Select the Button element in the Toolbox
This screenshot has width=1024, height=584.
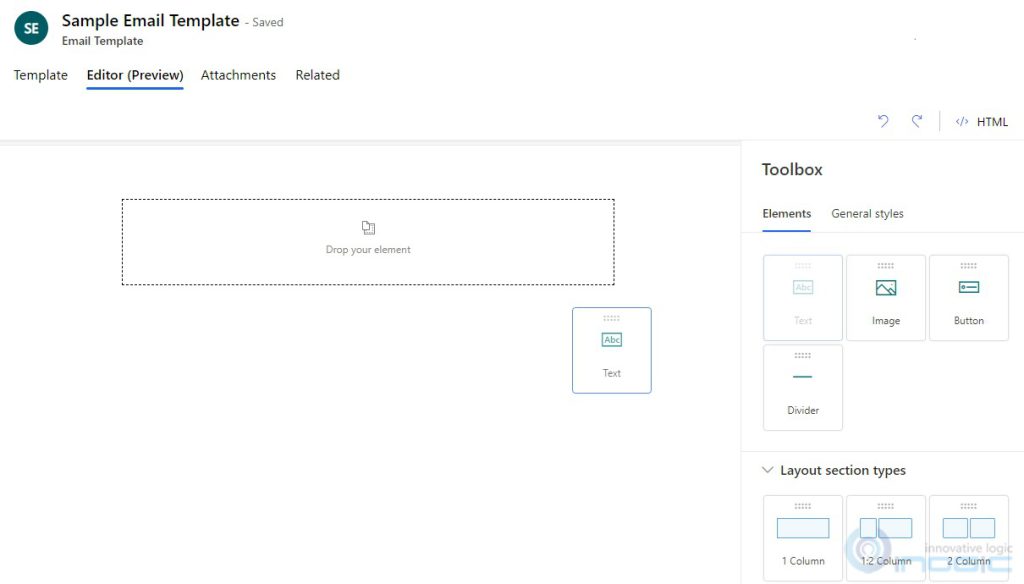pyautogui.click(x=968, y=297)
